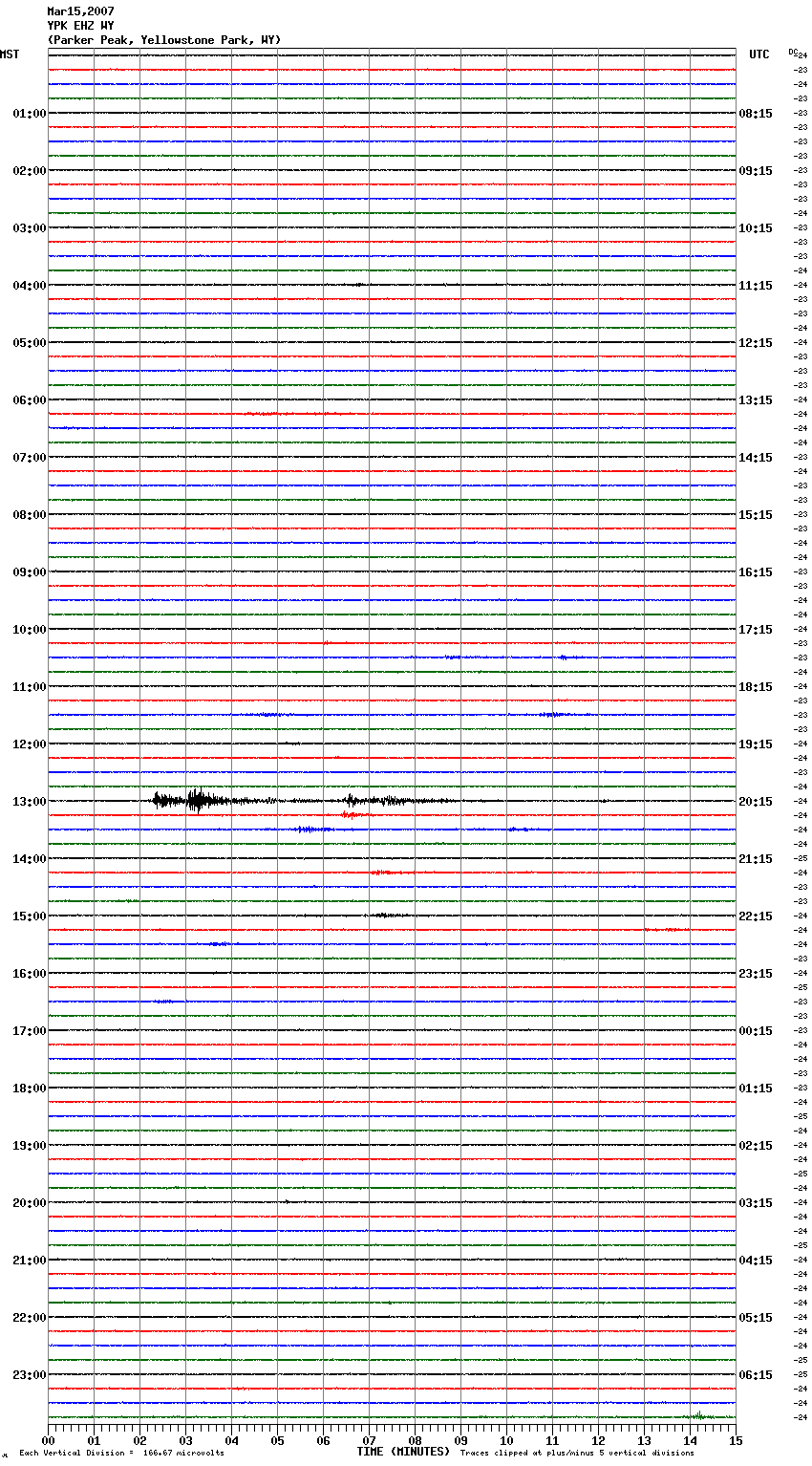Click the "22:00" MST time label
The width and height of the screenshot is (812, 1466).
(30, 1318)
